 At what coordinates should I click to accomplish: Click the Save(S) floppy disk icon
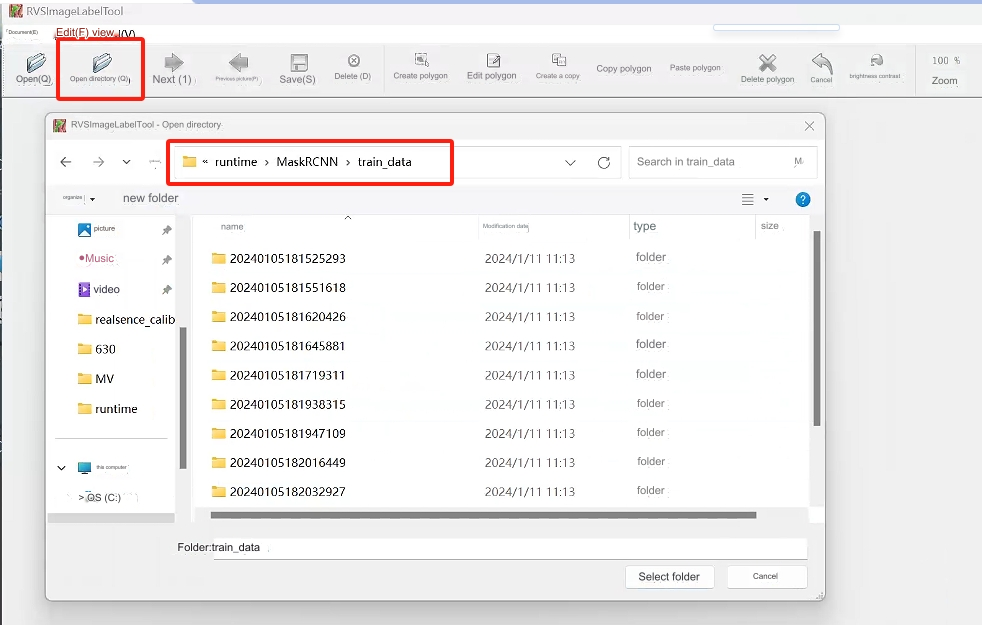click(x=299, y=62)
